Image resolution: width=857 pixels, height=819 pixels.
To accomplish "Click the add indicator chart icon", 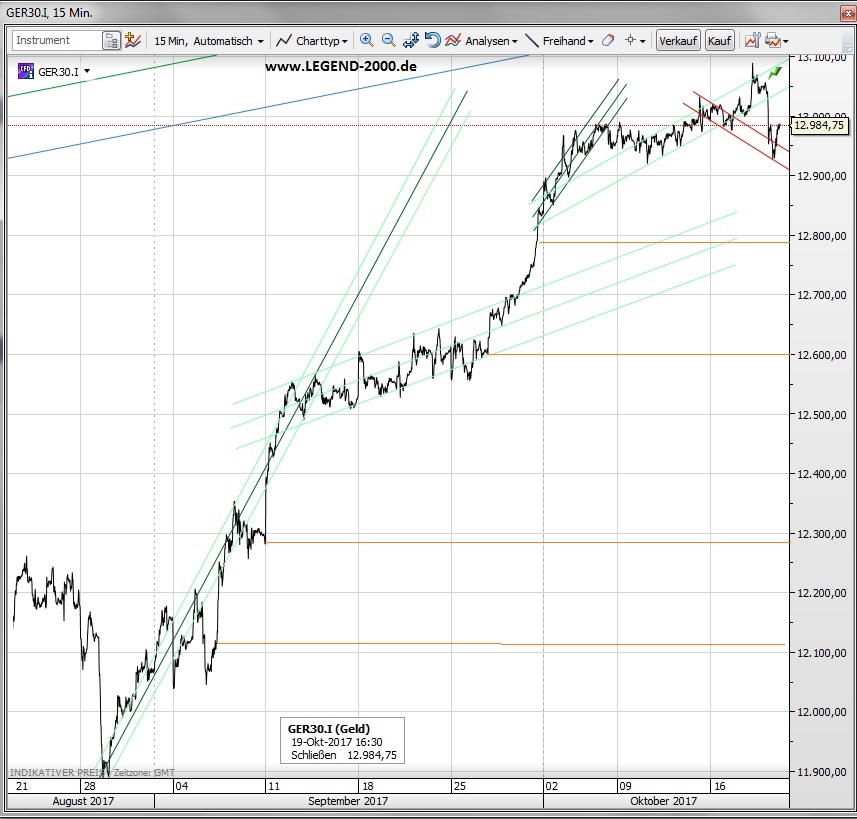I will pos(133,40).
